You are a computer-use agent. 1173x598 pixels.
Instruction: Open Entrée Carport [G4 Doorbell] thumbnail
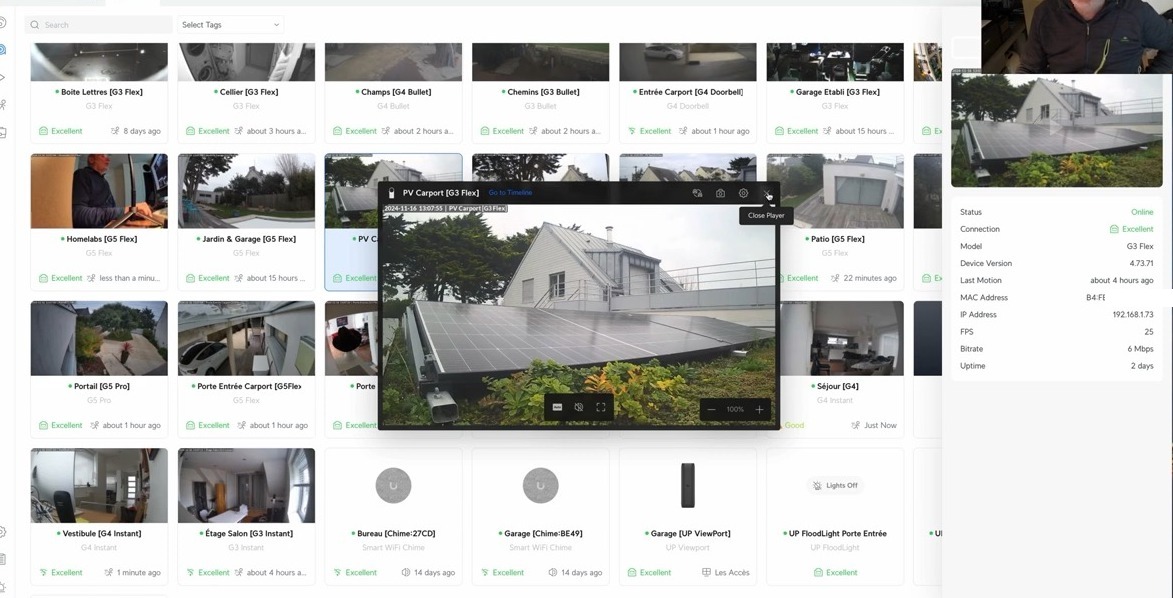[x=687, y=61]
